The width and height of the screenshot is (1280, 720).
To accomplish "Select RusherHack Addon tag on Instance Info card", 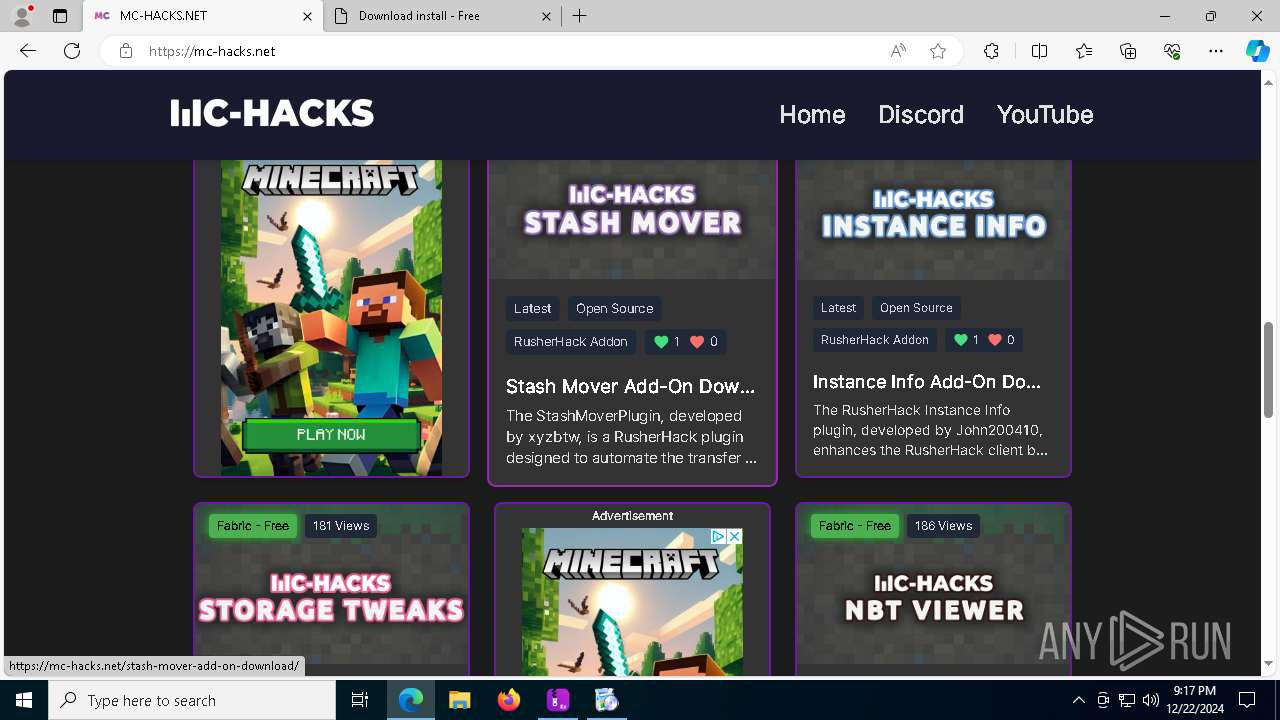I will tap(875, 340).
